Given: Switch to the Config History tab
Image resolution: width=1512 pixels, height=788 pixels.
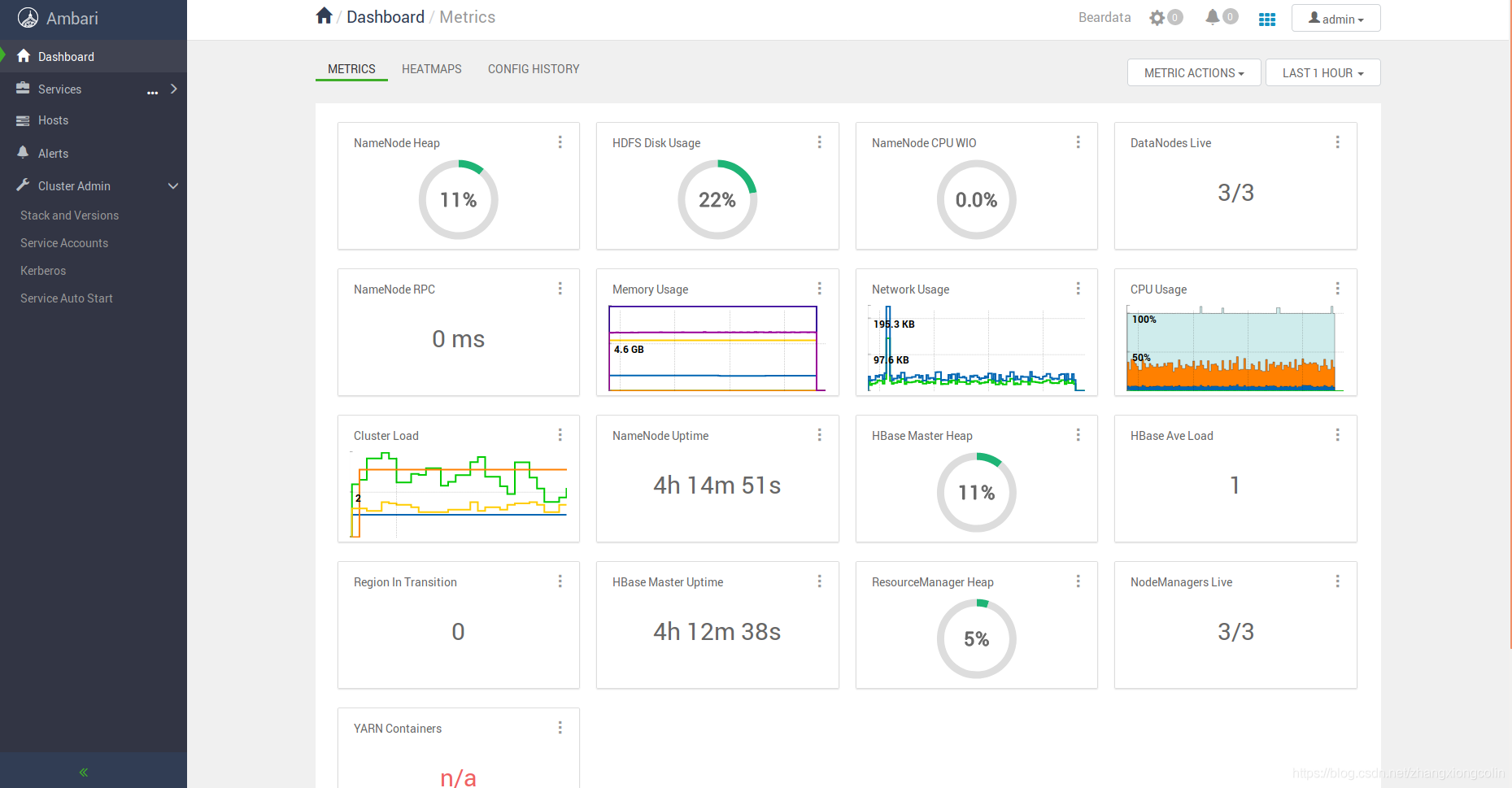Looking at the screenshot, I should [x=534, y=69].
